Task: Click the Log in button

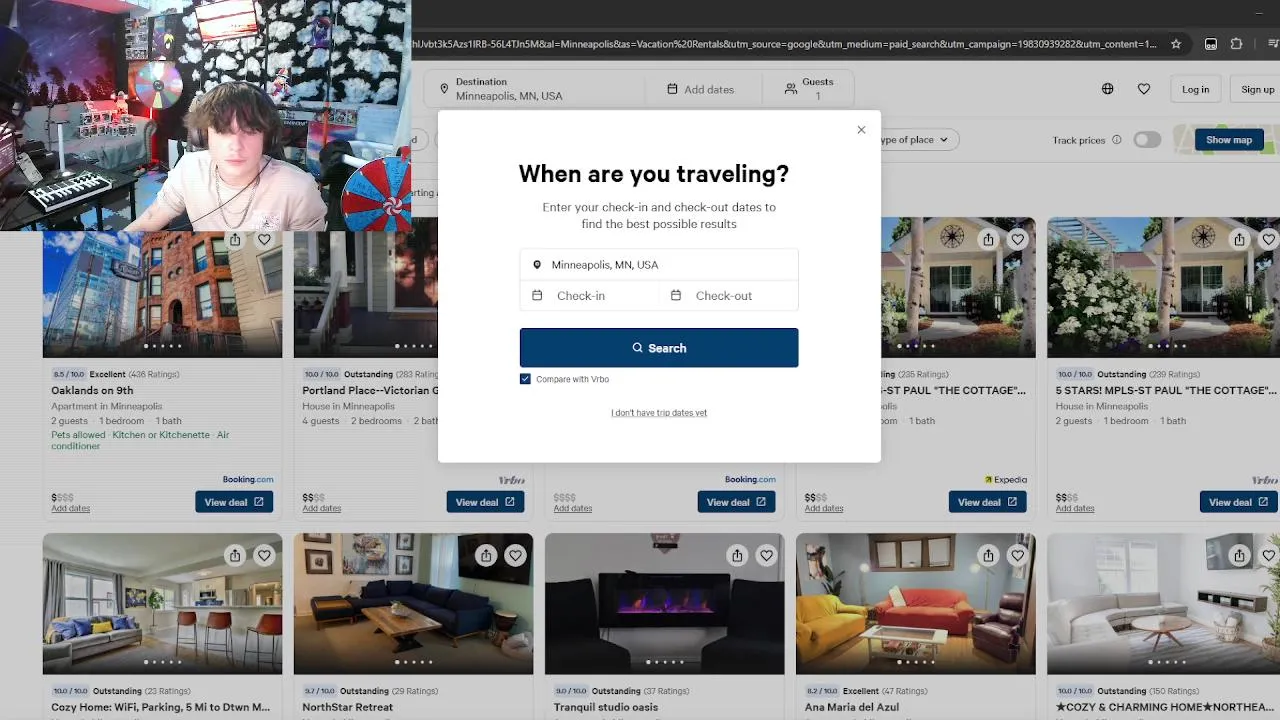Action: (x=1195, y=89)
